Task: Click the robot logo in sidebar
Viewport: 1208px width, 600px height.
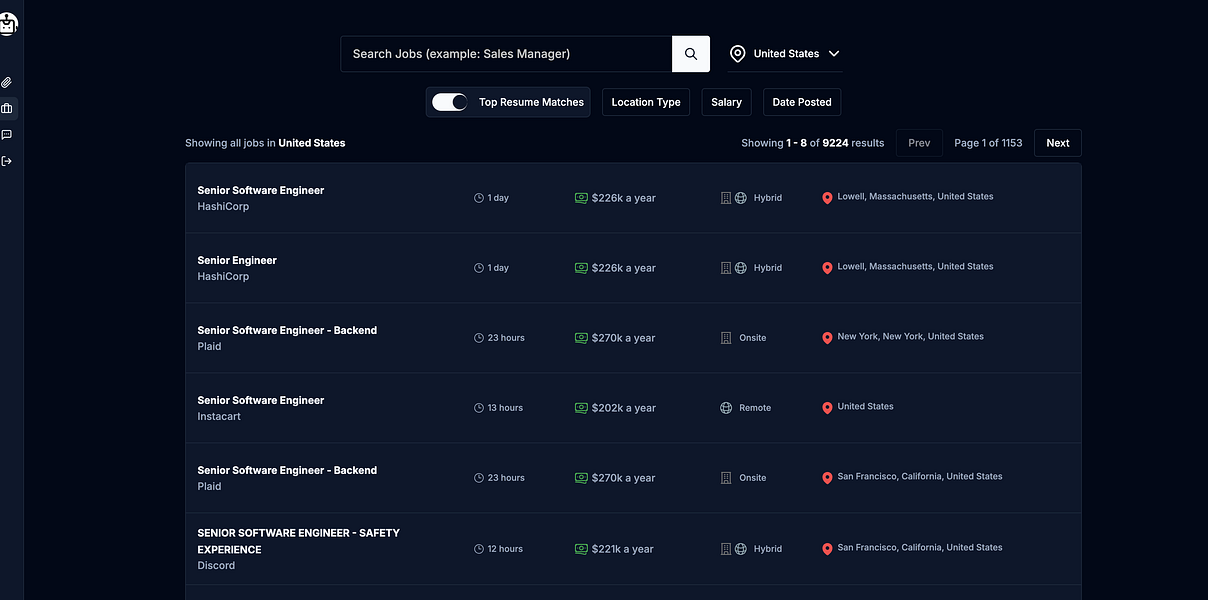Action: (8, 24)
